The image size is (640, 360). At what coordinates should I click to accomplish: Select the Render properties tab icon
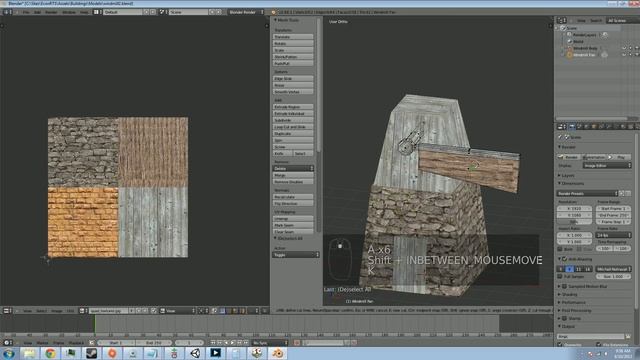[x=572, y=127]
